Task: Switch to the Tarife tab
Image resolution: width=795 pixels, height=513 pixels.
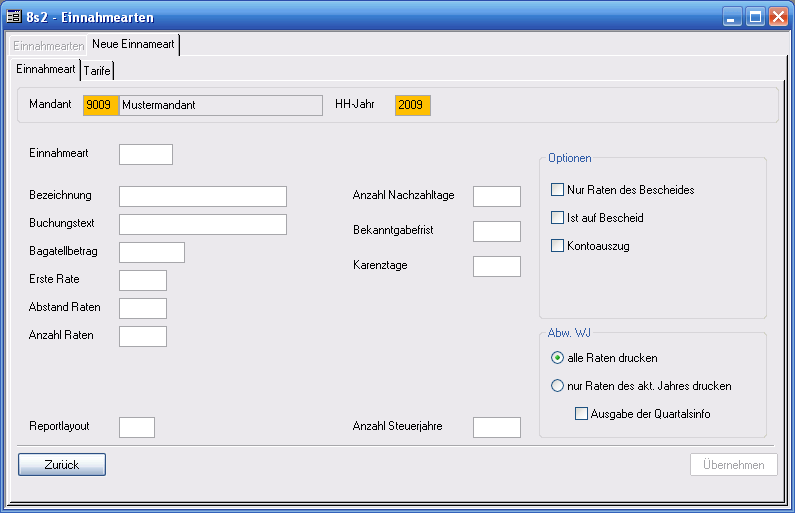Action: click(98, 70)
